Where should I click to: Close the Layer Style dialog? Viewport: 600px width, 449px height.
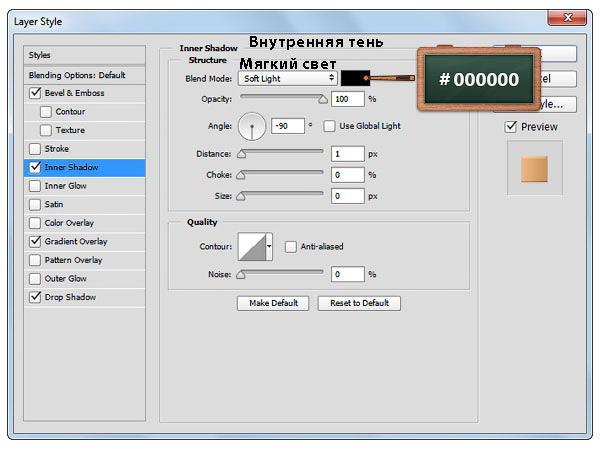point(567,18)
